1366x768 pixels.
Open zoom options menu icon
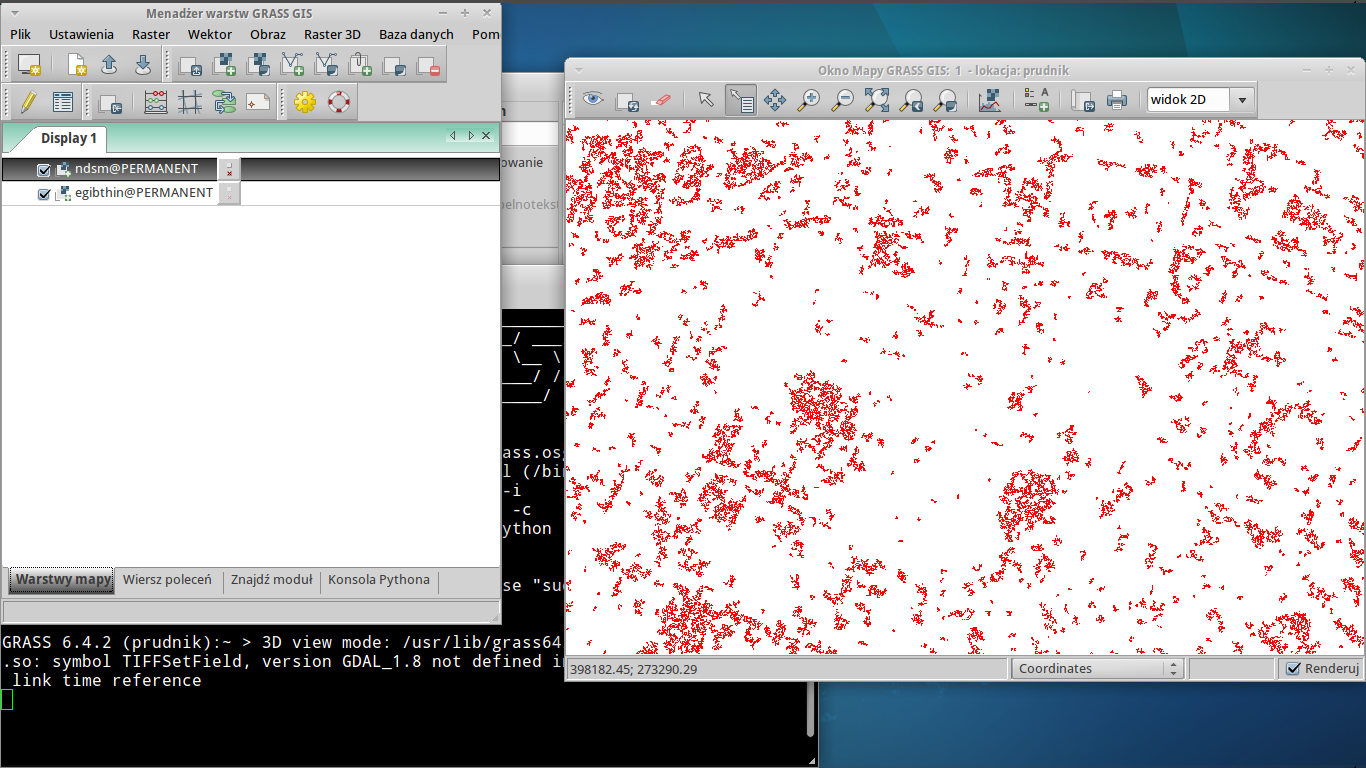pos(945,99)
